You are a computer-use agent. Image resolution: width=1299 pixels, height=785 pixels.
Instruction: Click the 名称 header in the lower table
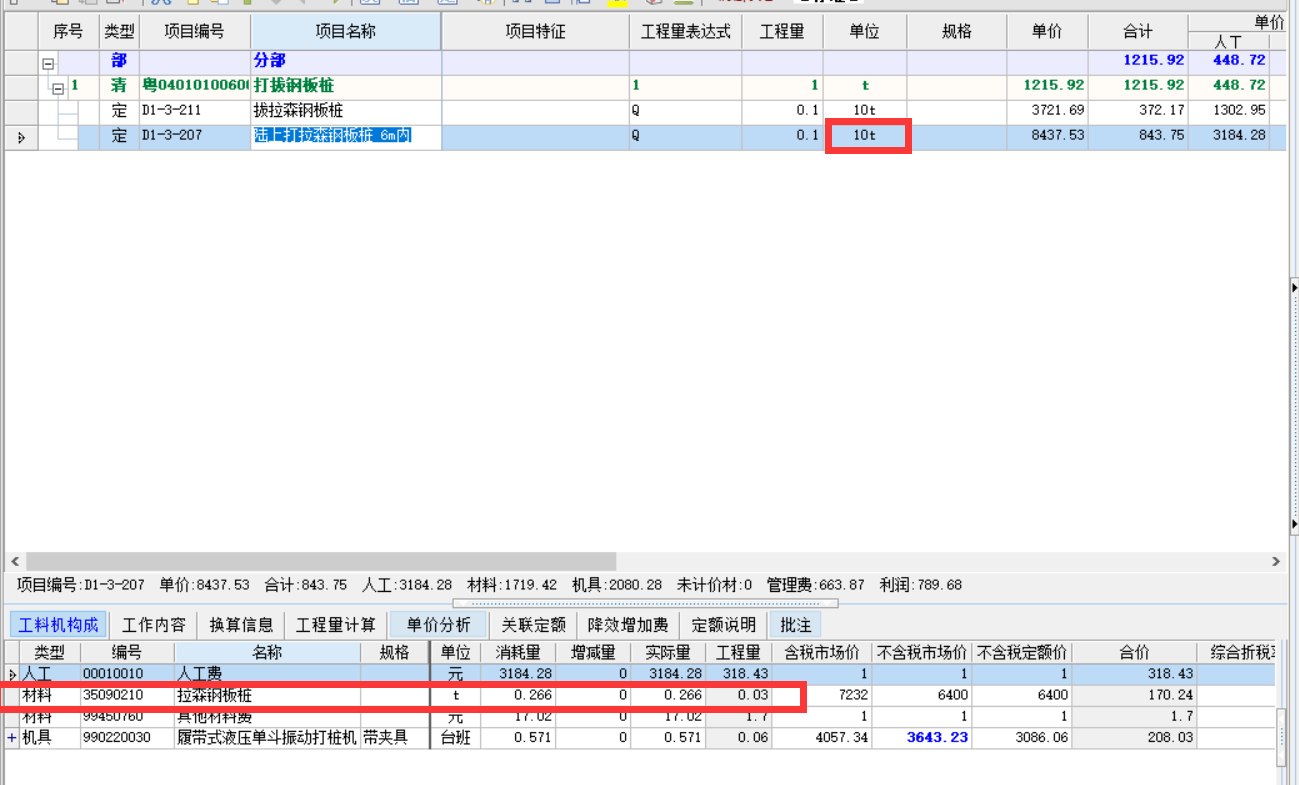(x=267, y=653)
